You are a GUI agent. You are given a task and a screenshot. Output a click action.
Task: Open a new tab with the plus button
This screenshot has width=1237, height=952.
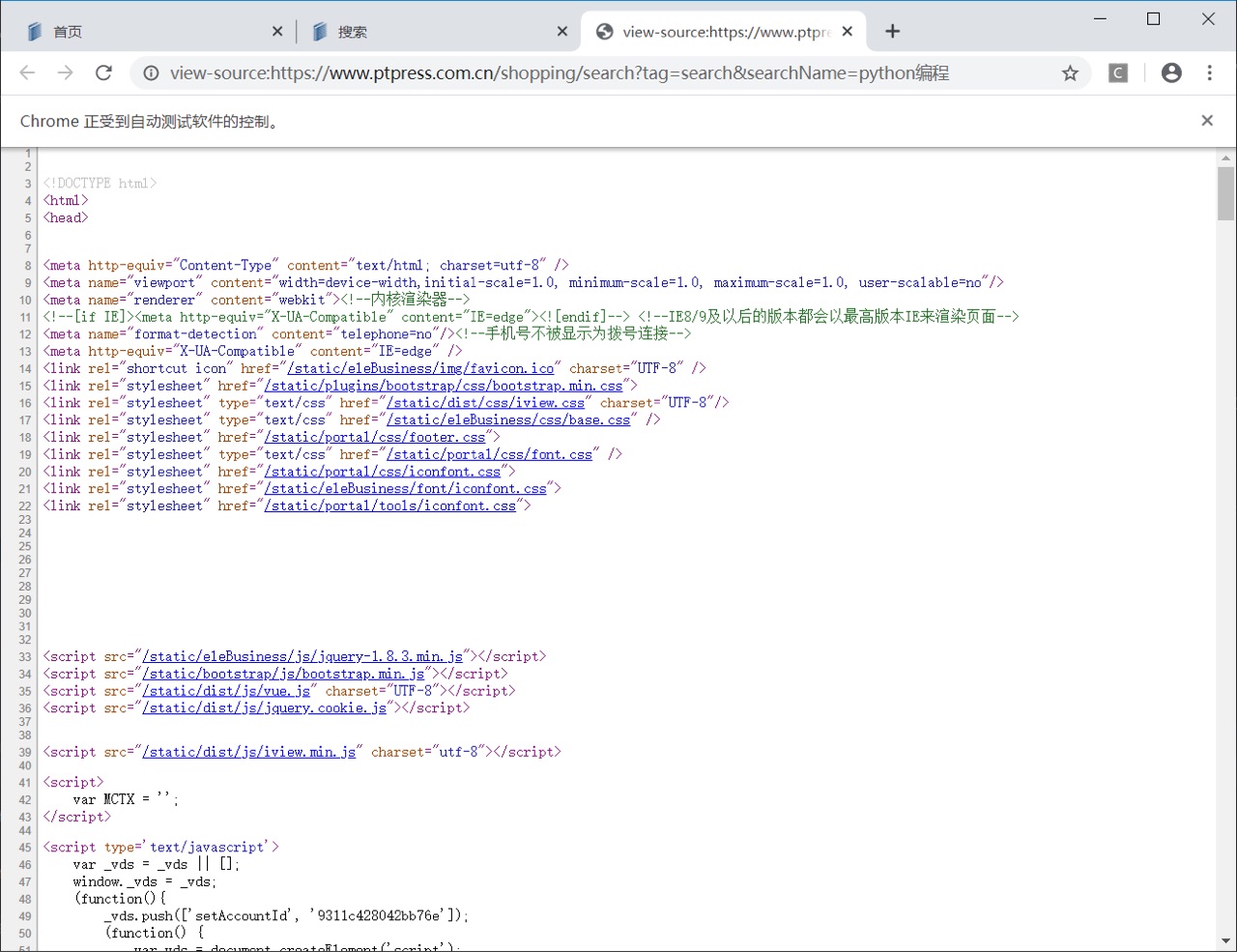(x=892, y=32)
